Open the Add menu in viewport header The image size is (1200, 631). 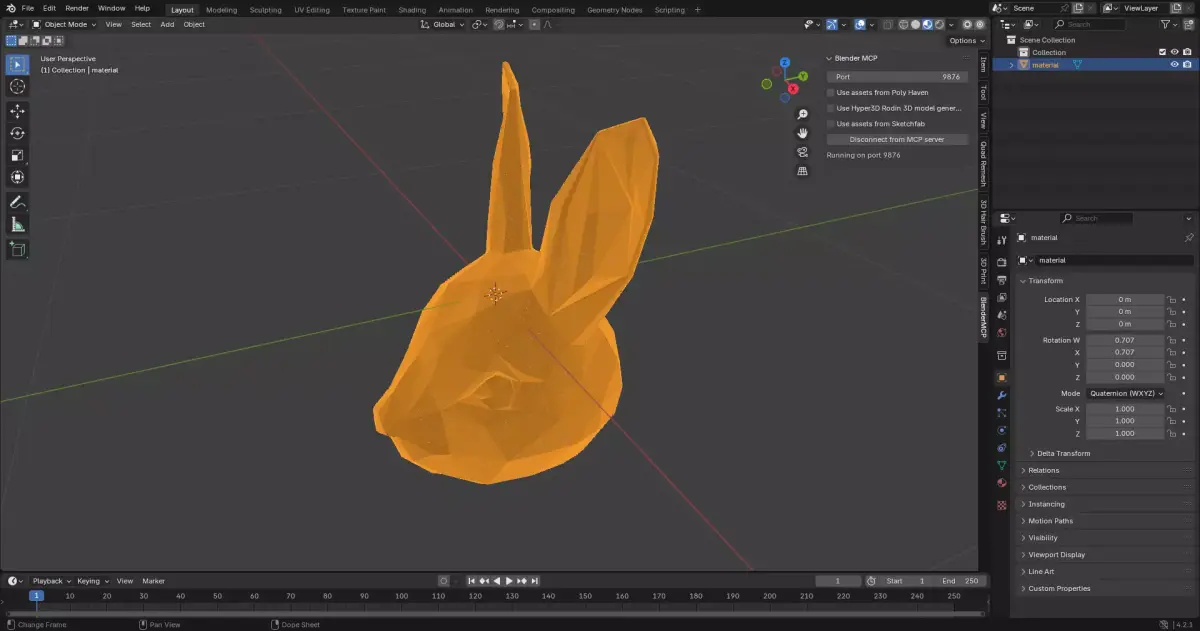[167, 24]
